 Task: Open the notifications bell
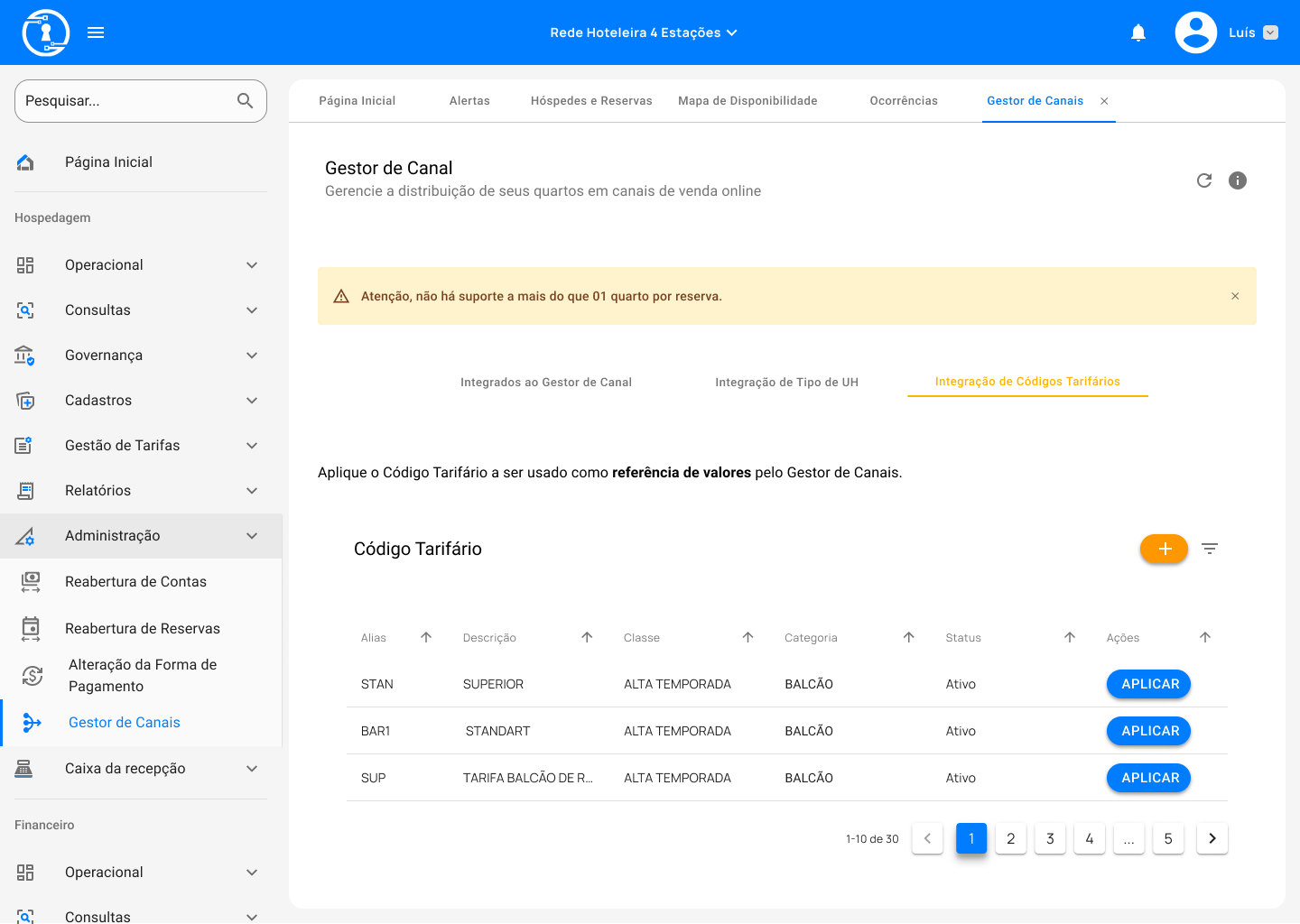[x=1138, y=33]
